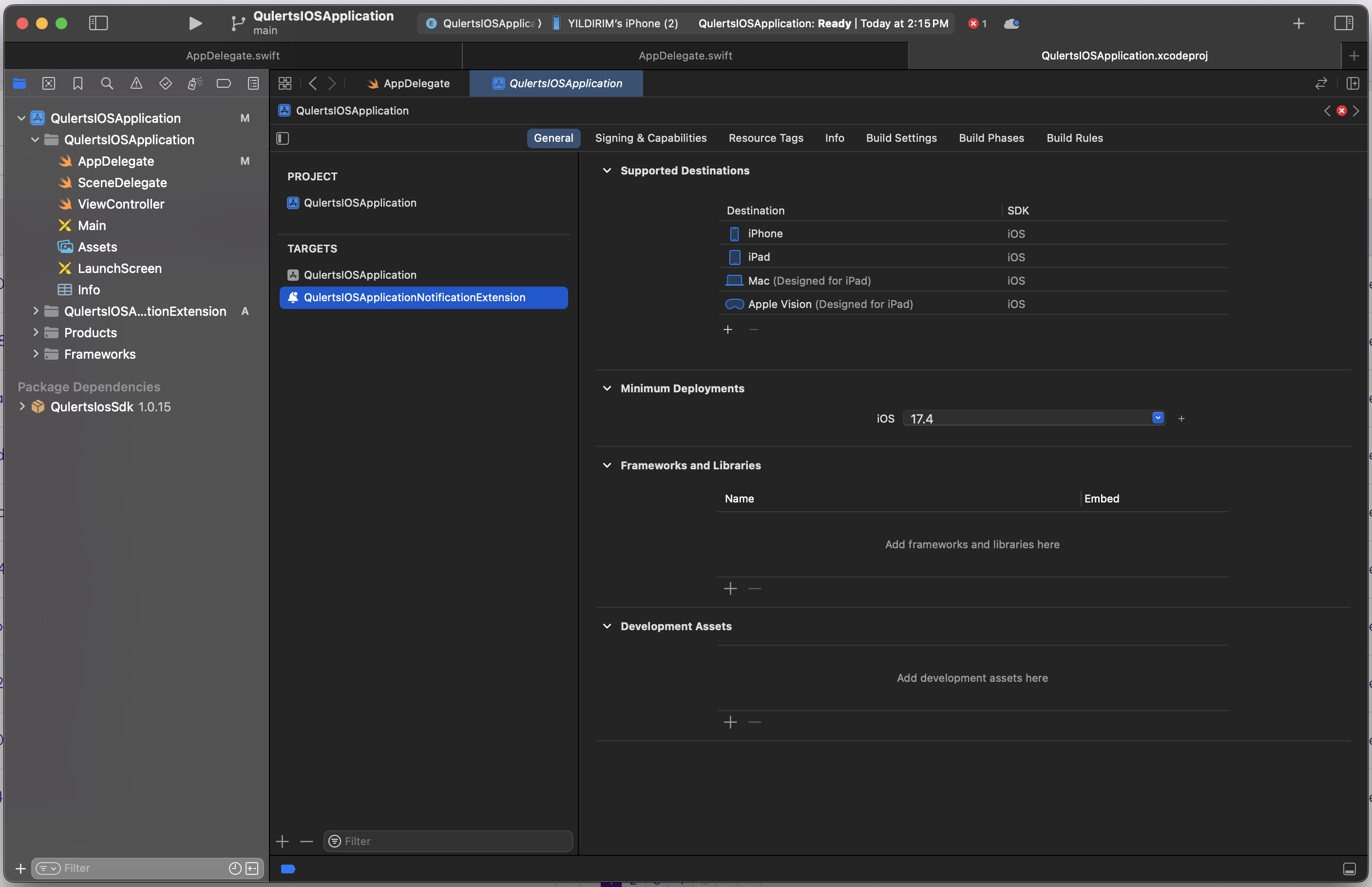Screen dimensions: 1372x887
Task: Open the Build Phases tab
Action: 991,138
